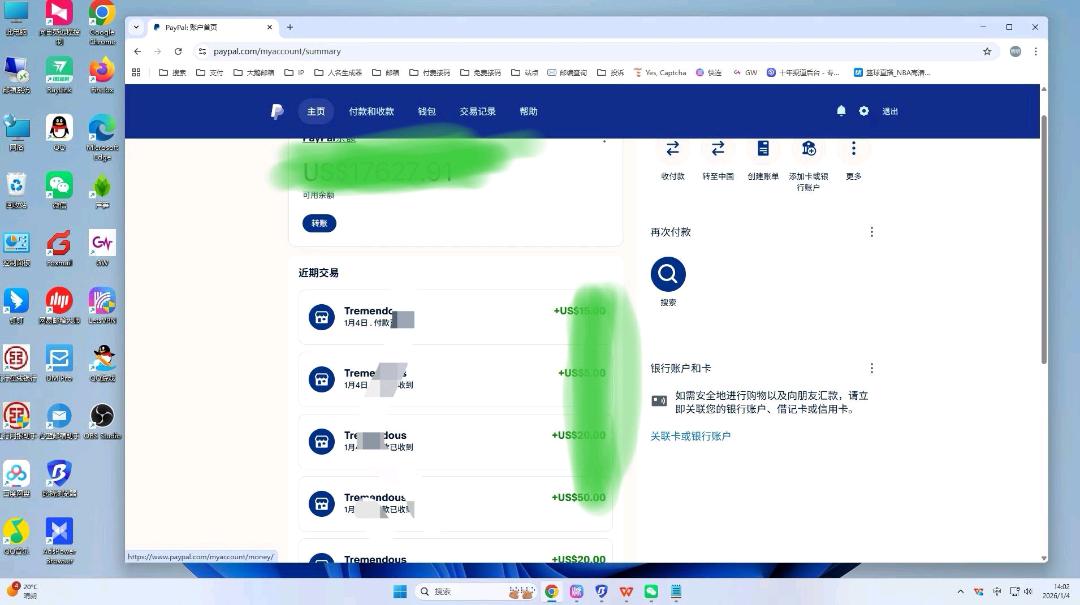View site information icon in address bar
The image size is (1080, 605).
coord(202,51)
